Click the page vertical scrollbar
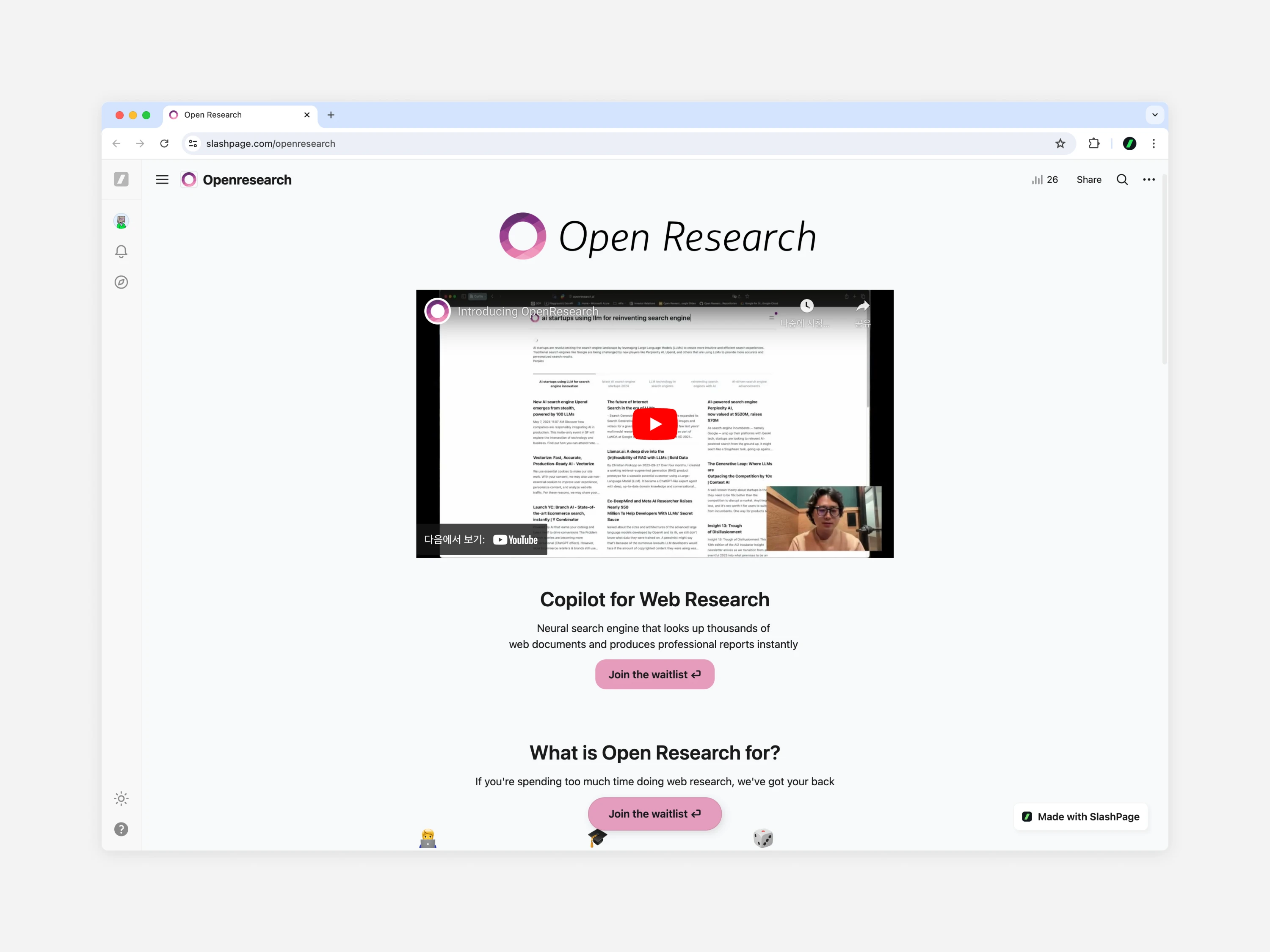Image resolution: width=1270 pixels, height=952 pixels. [x=1164, y=270]
